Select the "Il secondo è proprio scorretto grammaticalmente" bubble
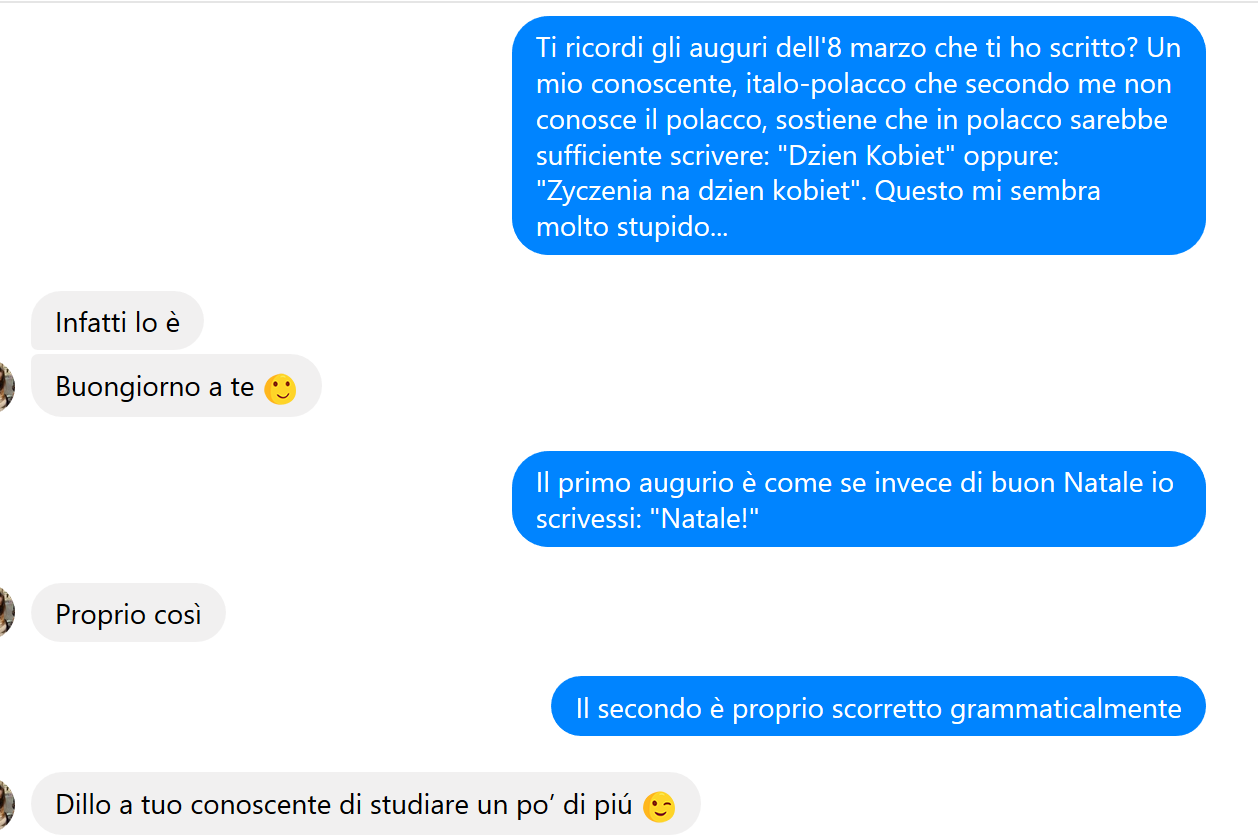This screenshot has height=840, width=1258. point(878,707)
